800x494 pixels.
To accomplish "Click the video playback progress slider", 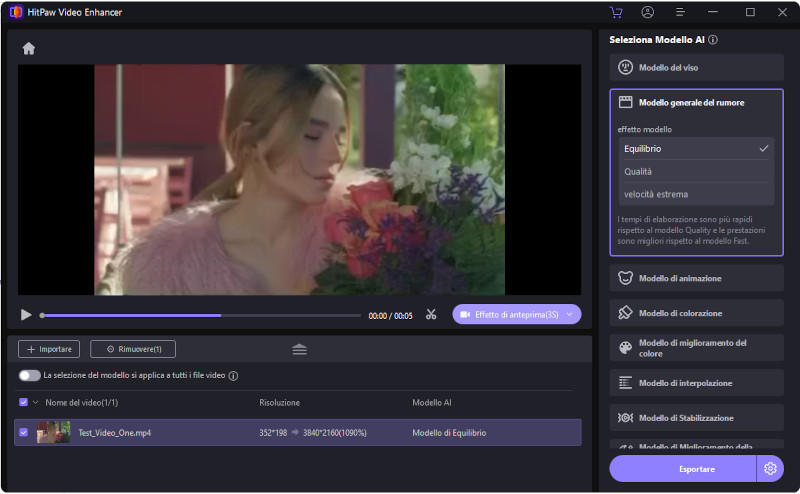I will (201, 315).
